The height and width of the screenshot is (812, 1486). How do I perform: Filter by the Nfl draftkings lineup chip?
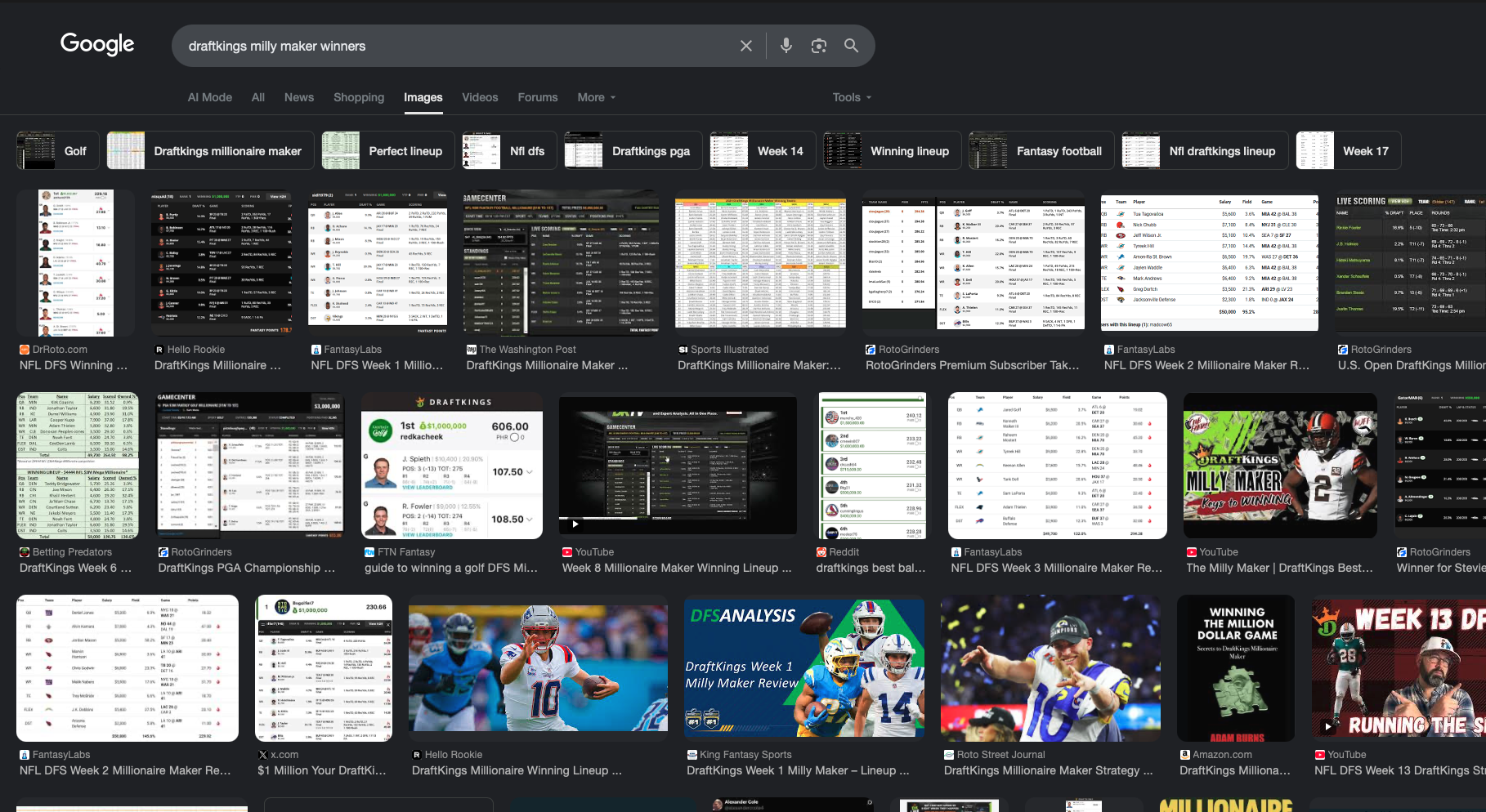click(x=1205, y=150)
